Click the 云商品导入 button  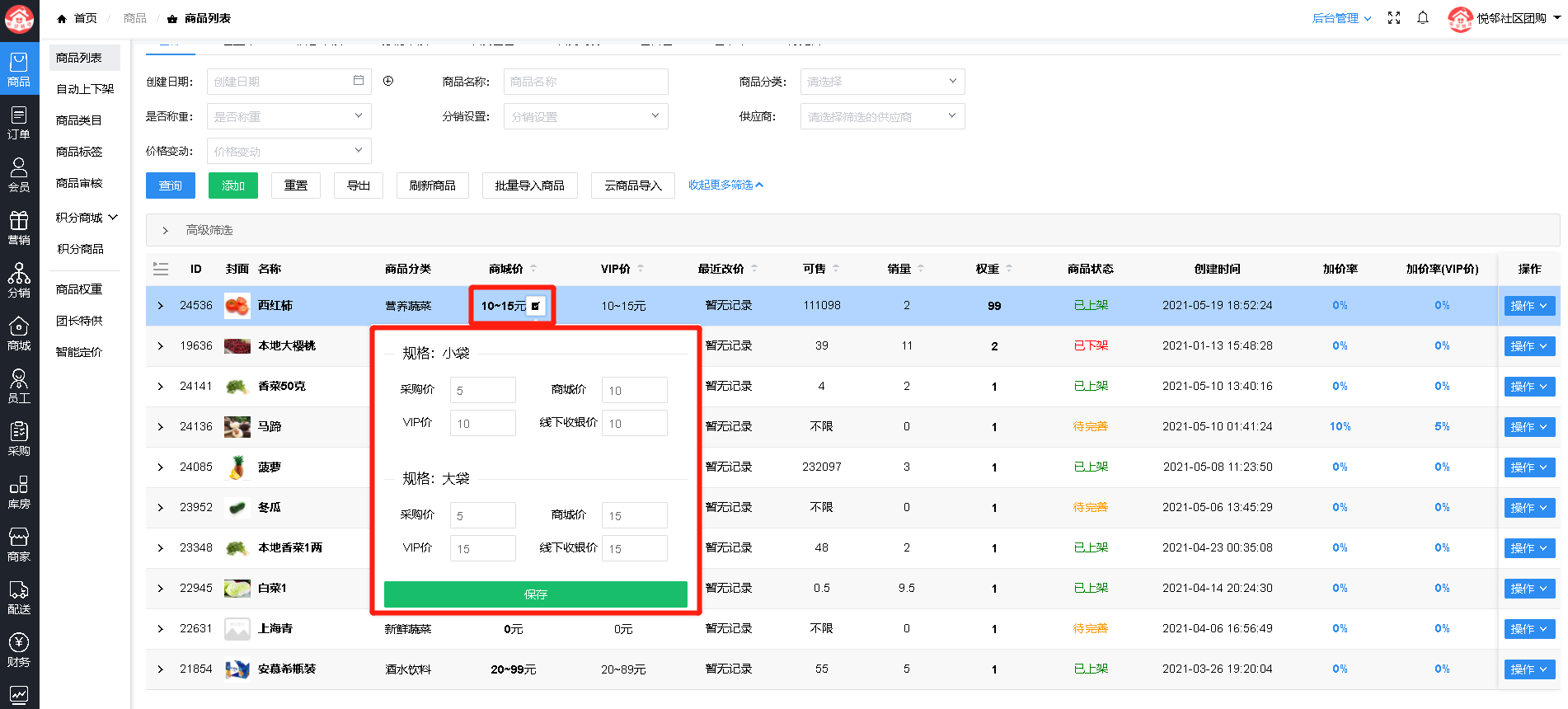(633, 185)
